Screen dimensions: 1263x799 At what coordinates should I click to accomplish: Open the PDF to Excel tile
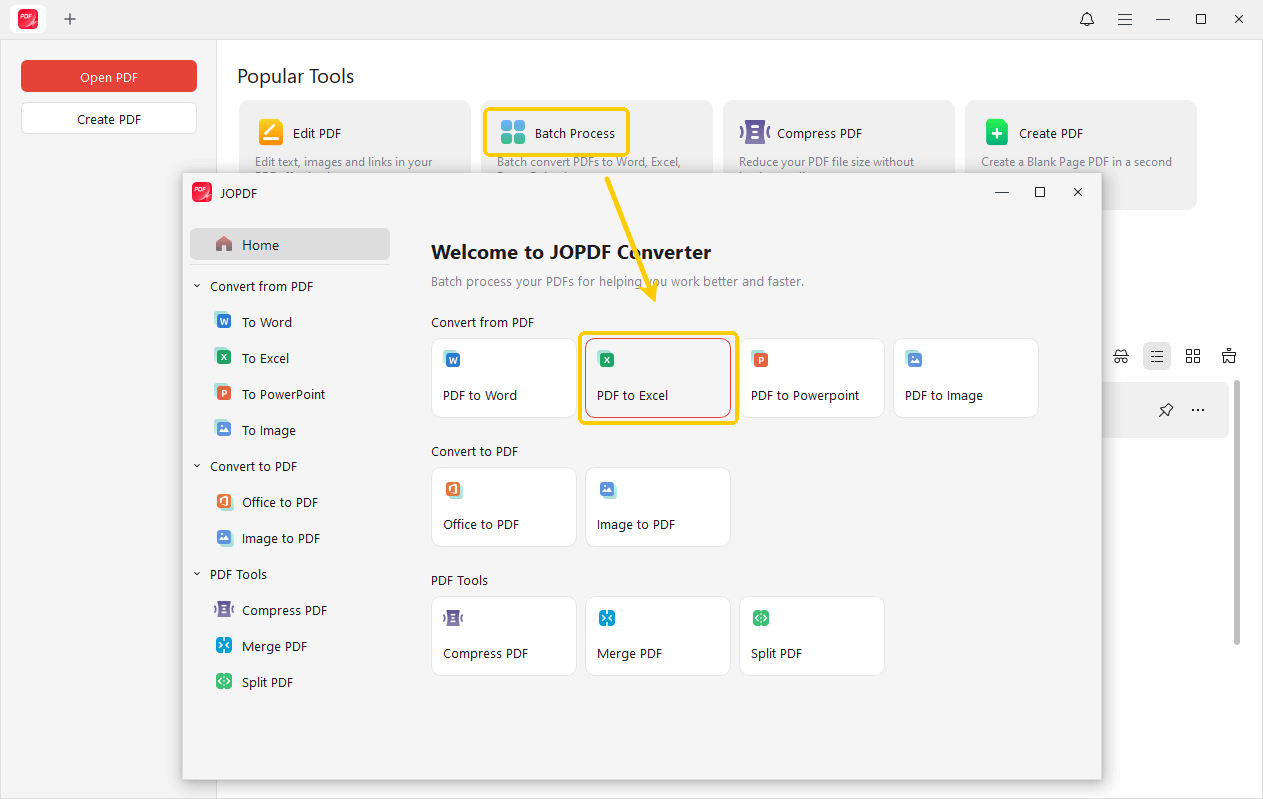tap(658, 378)
